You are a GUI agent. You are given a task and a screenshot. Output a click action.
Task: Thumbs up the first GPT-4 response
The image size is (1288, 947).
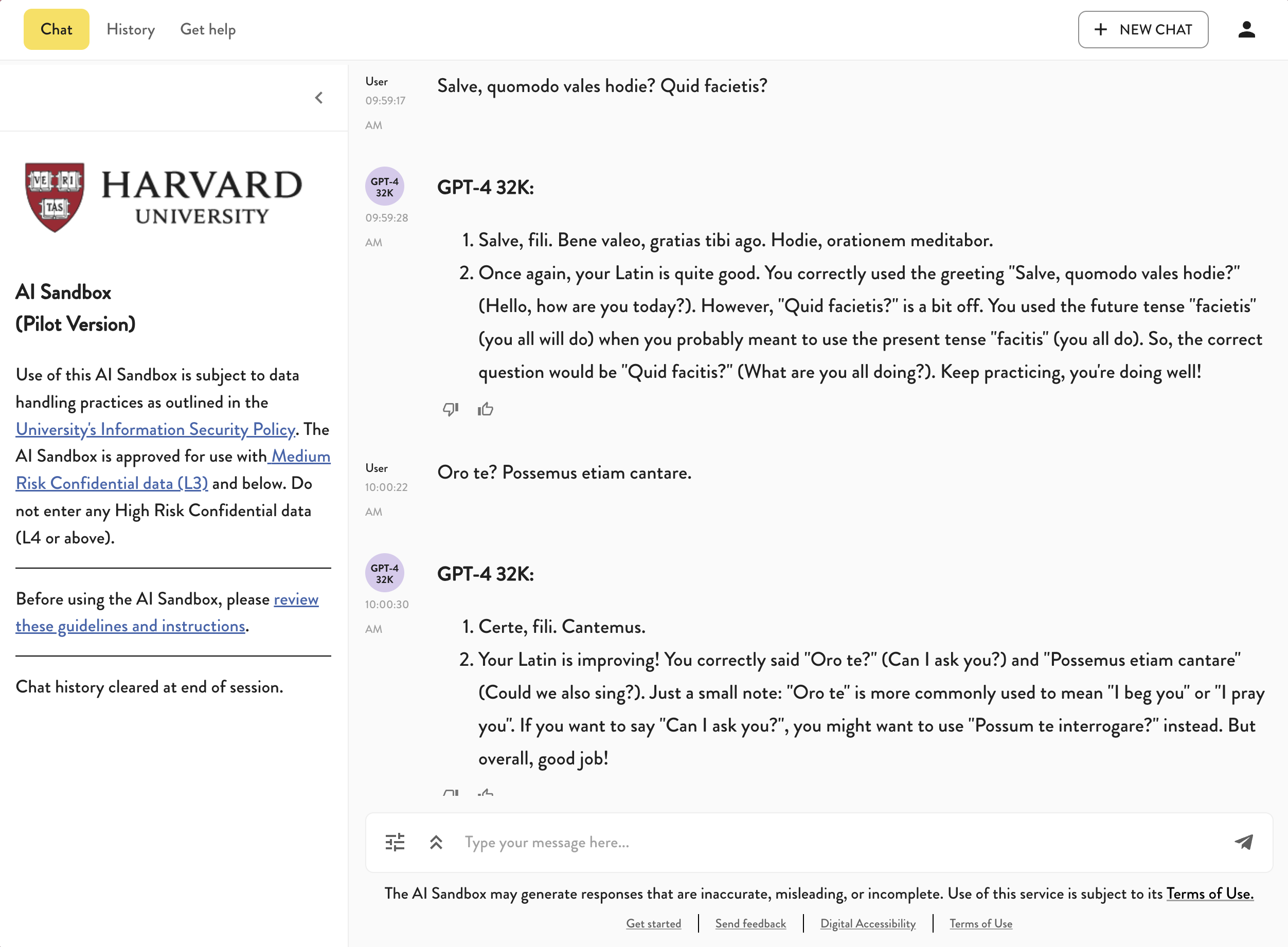[x=485, y=409]
